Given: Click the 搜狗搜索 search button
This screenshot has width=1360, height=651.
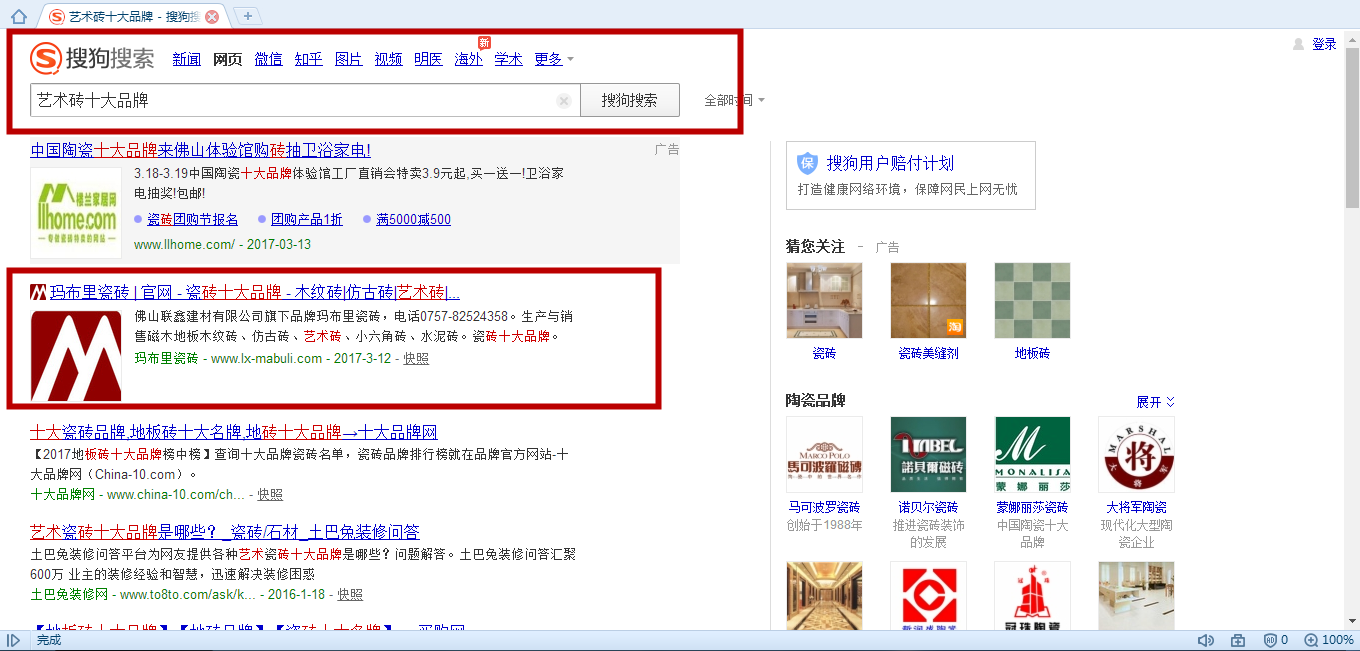Looking at the screenshot, I should coord(630,100).
